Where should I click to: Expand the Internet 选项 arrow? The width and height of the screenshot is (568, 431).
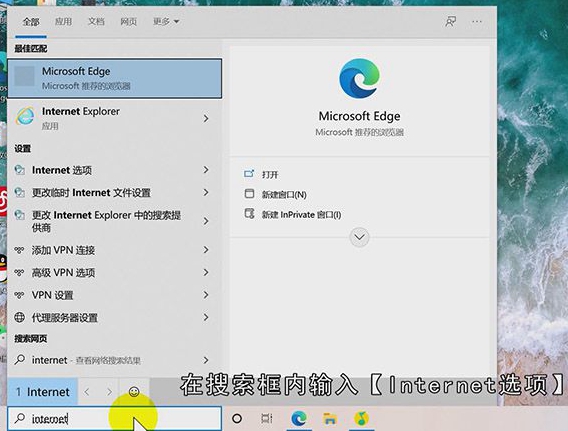coord(206,170)
